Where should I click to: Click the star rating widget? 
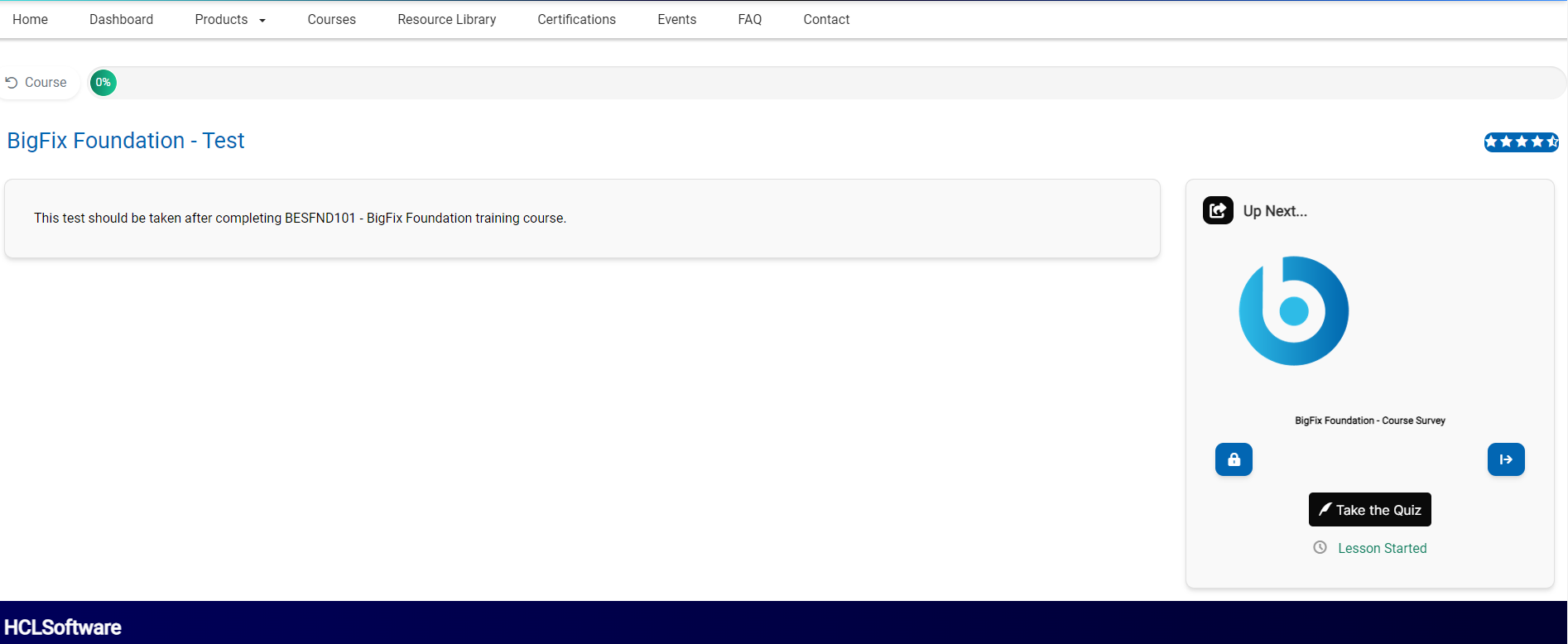[x=1521, y=142]
